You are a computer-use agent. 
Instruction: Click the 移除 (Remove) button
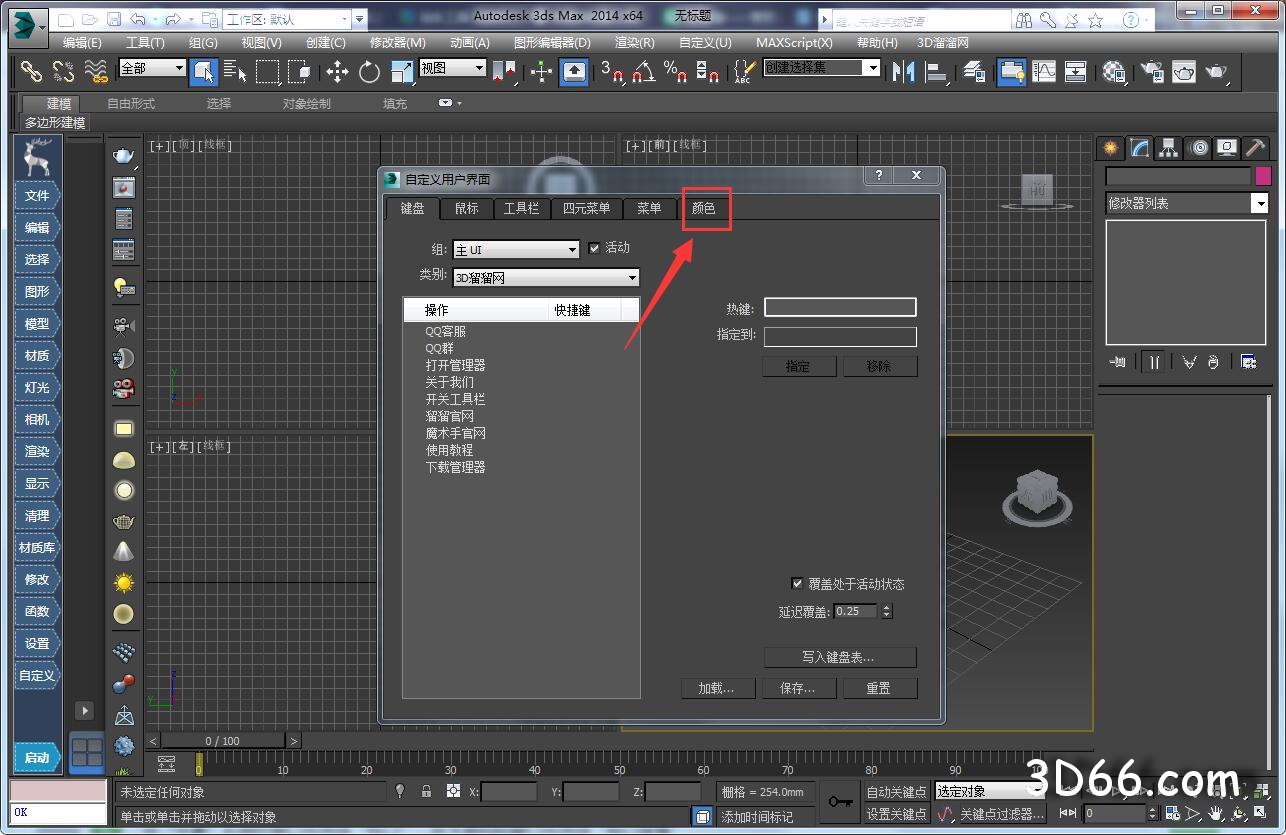[x=879, y=366]
